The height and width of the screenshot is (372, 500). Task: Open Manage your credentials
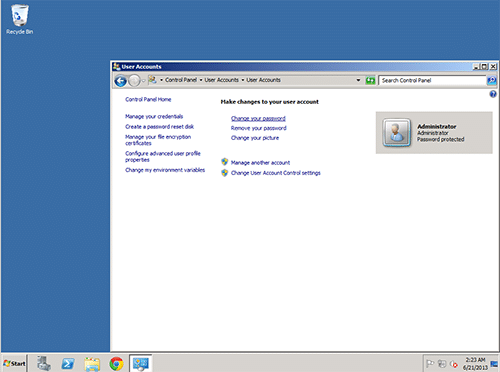point(154,116)
